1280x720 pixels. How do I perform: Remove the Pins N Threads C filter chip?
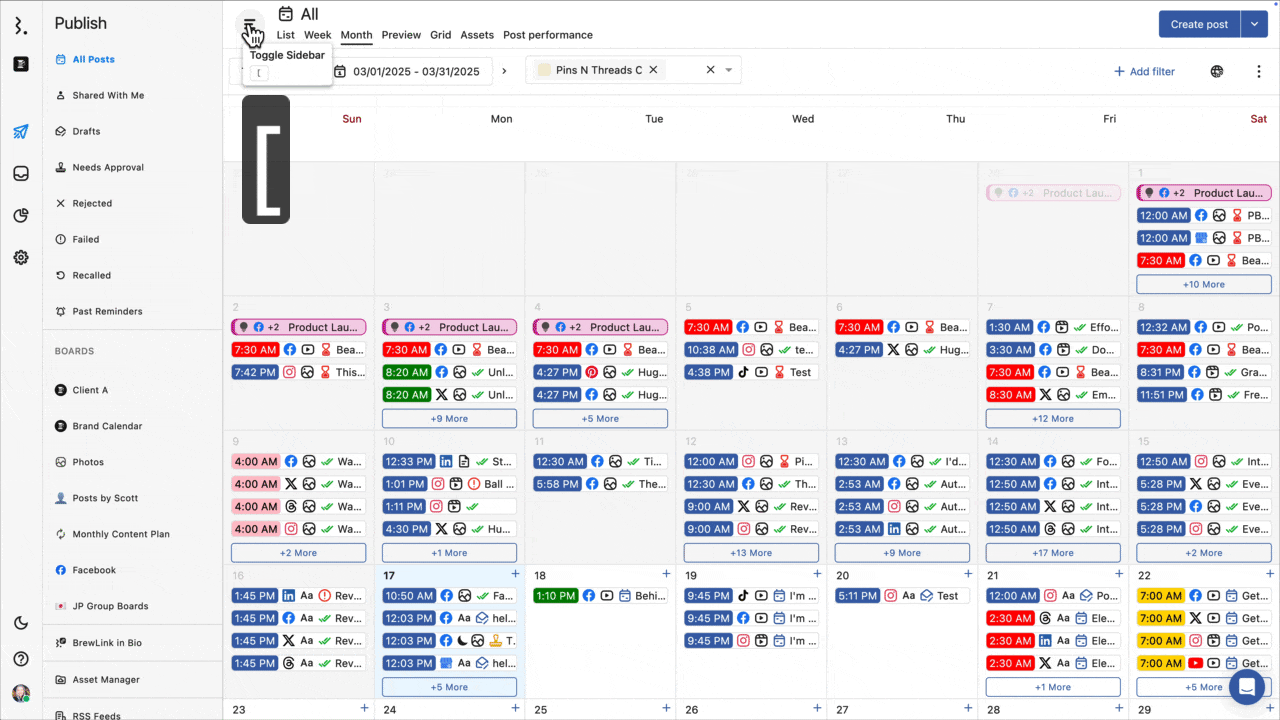(x=653, y=70)
